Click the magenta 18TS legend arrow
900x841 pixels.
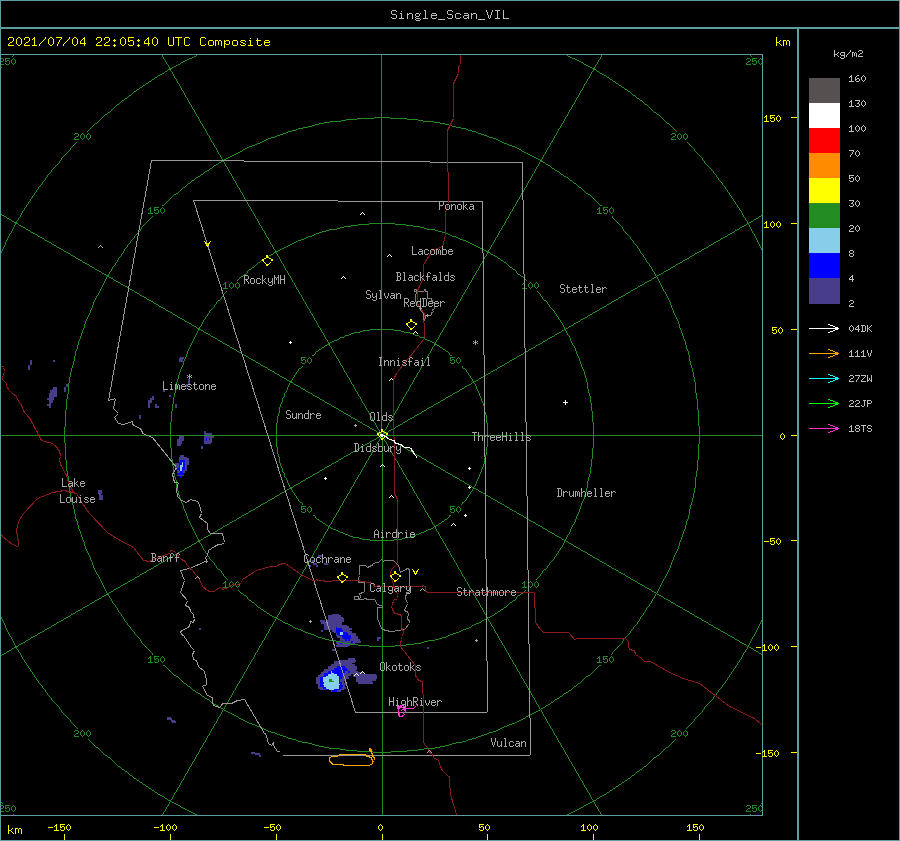point(824,428)
